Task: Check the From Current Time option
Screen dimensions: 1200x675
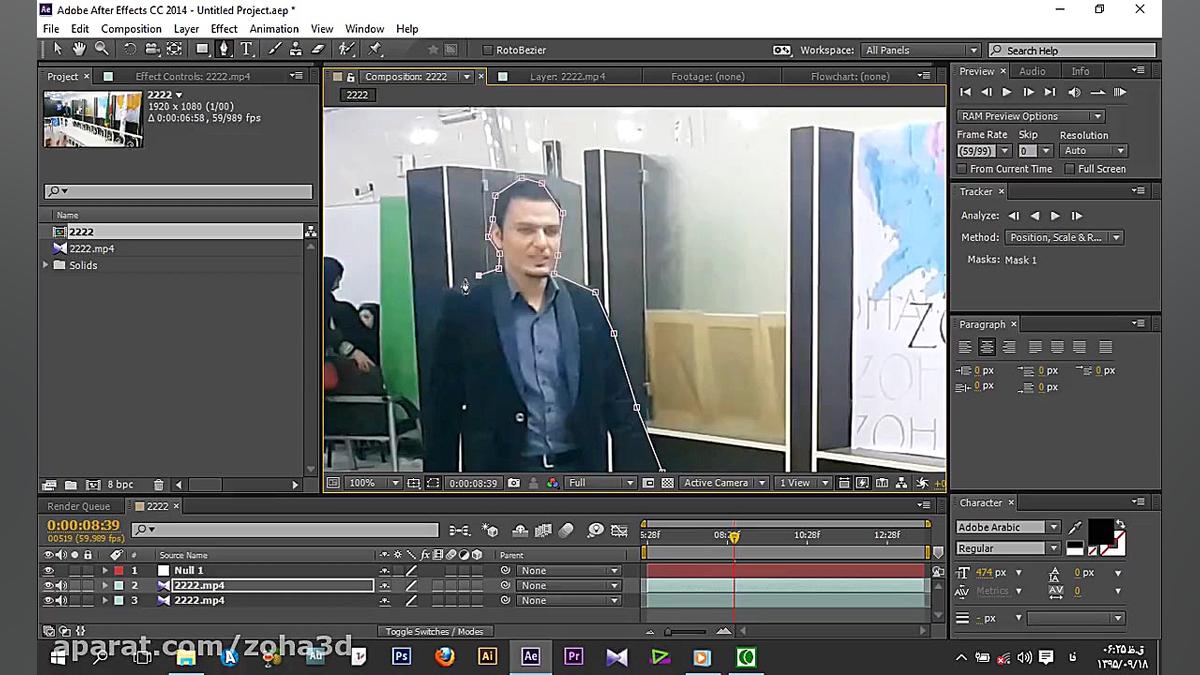Action: (x=962, y=169)
